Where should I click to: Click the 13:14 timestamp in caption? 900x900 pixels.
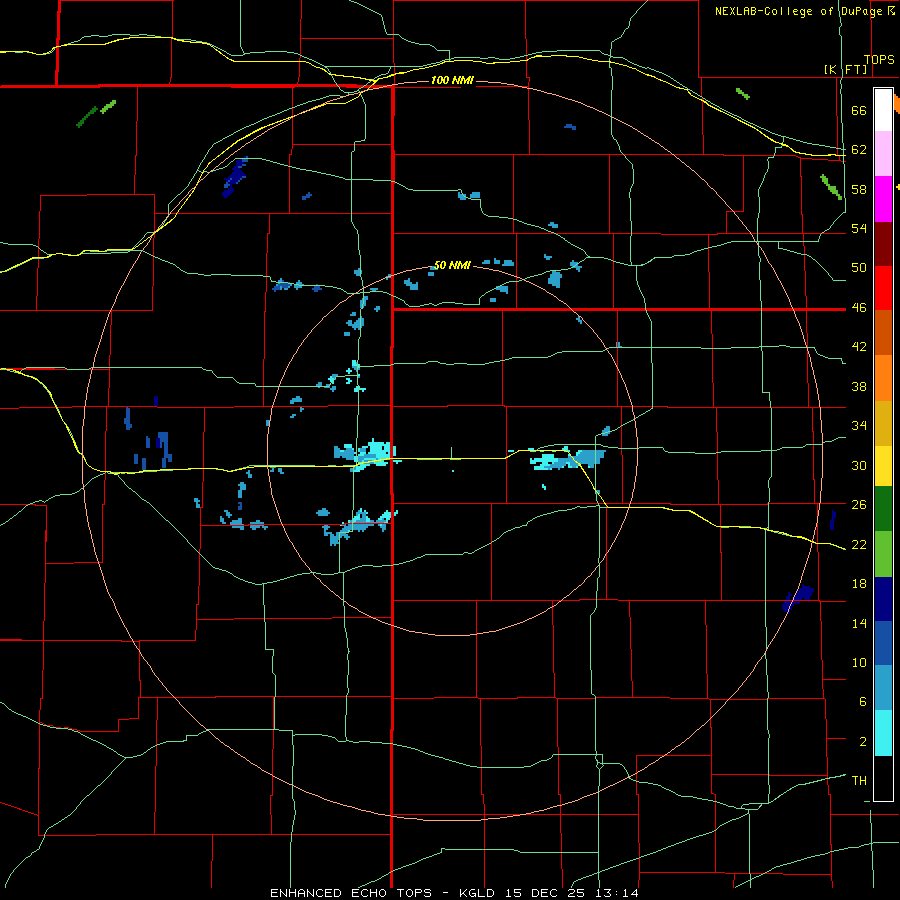click(x=618, y=893)
